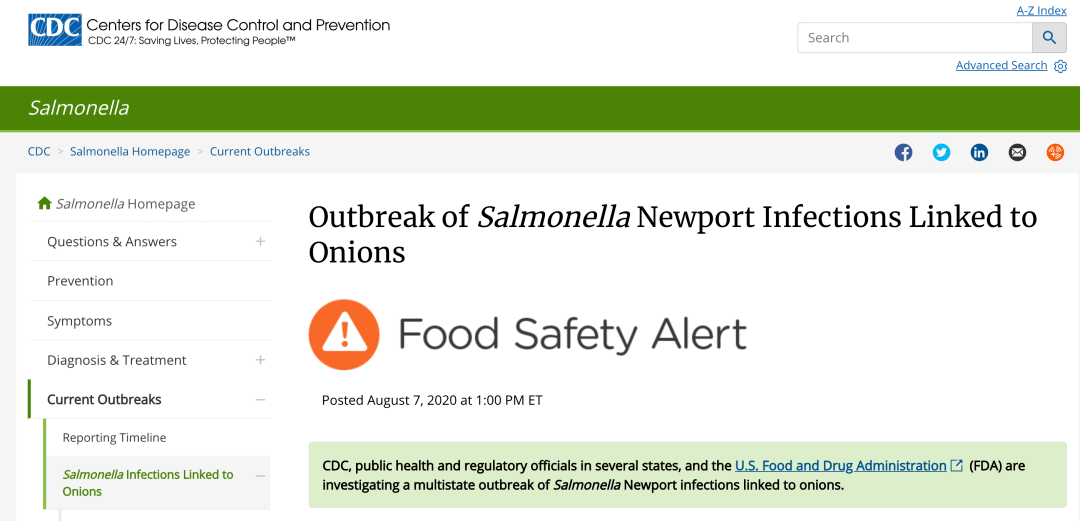Screen dimensions: 1080x521
Task: Open the A-Z Index link
Action: coord(1041,11)
